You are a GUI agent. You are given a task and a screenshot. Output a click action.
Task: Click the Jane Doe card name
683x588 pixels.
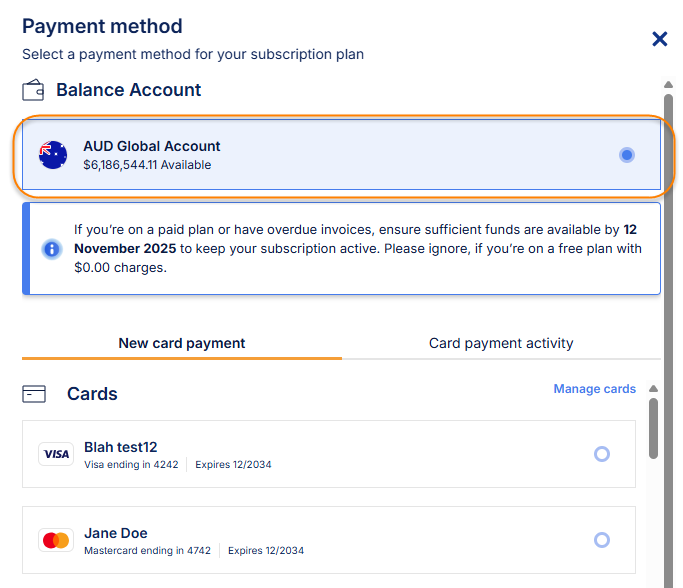(x=116, y=533)
